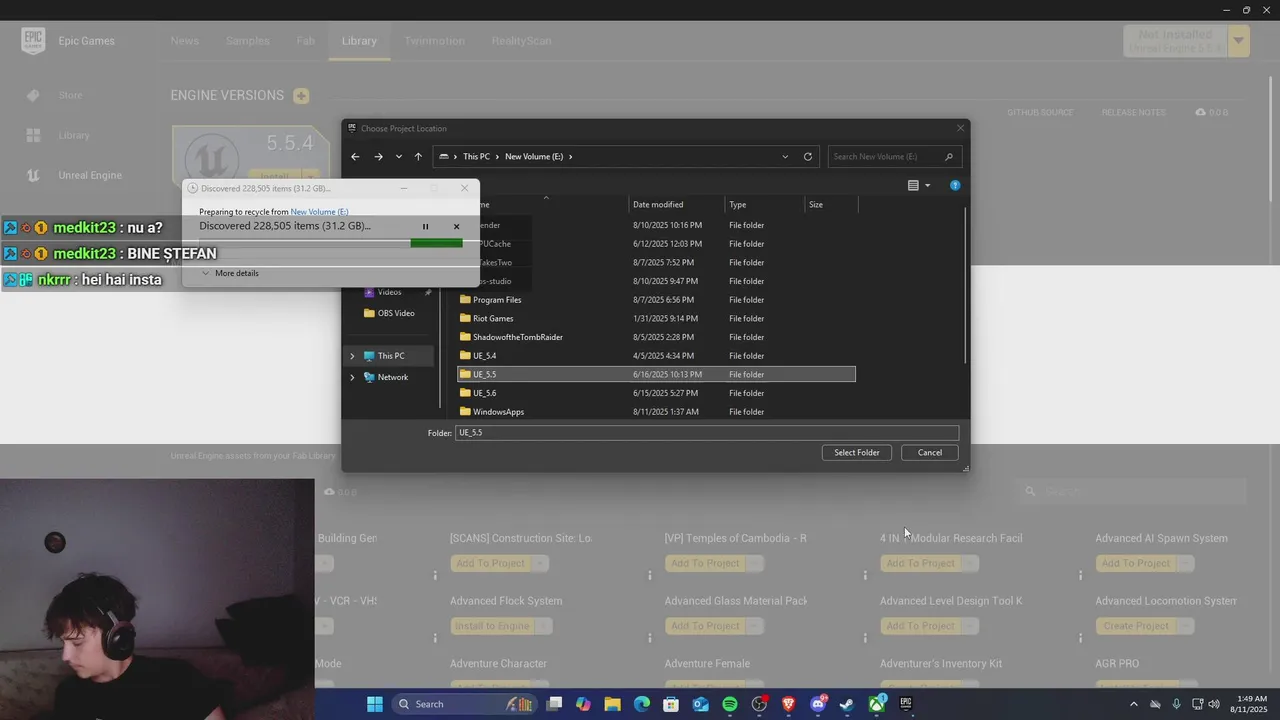Expand More details in the recycle dialog
This screenshot has height=720, width=1280.
[230, 273]
